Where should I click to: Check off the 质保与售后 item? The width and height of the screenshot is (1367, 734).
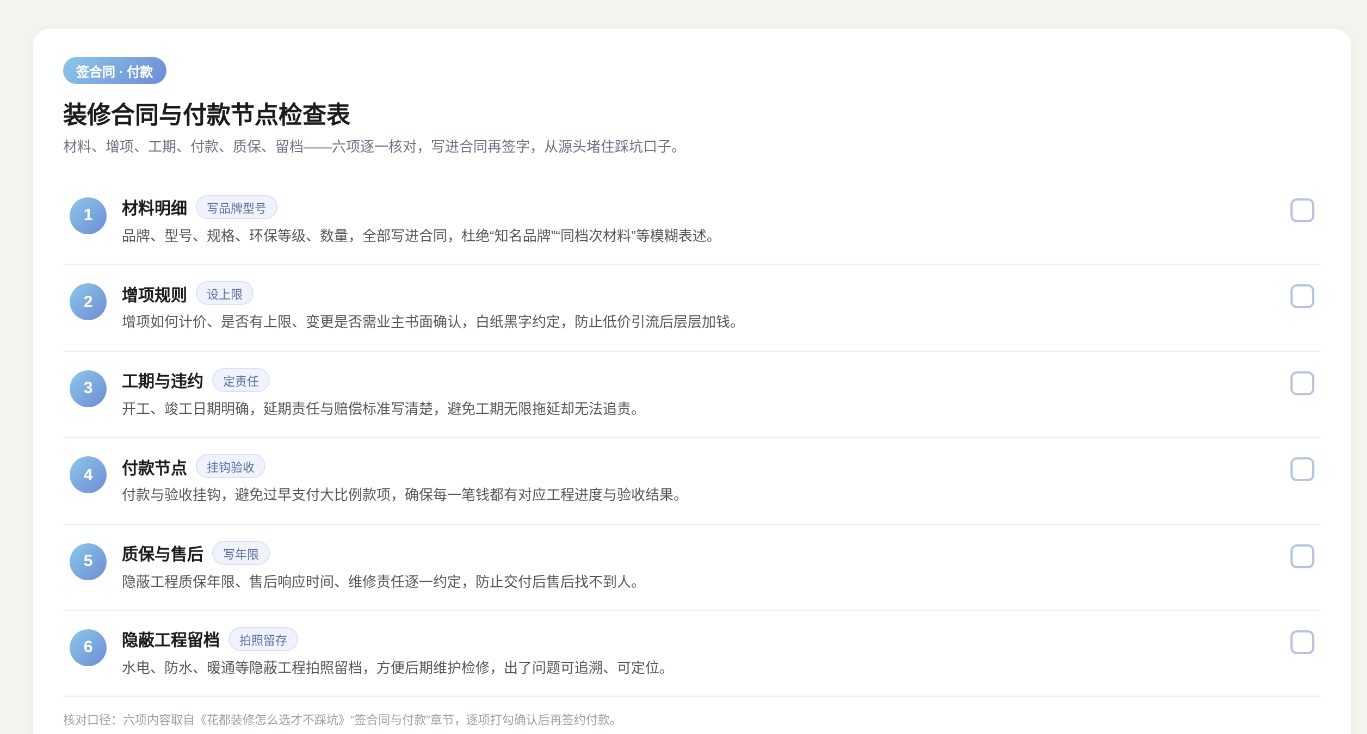pos(1302,556)
